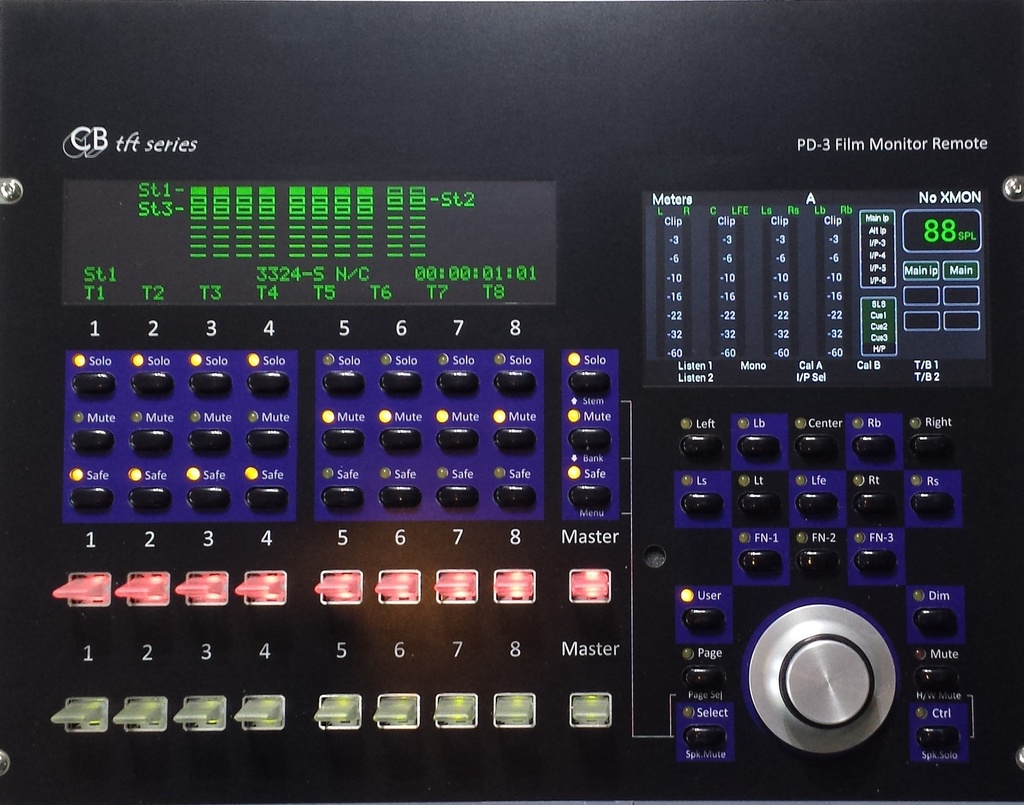Select the Right speaker button
The width and height of the screenshot is (1024, 805).
click(x=931, y=447)
